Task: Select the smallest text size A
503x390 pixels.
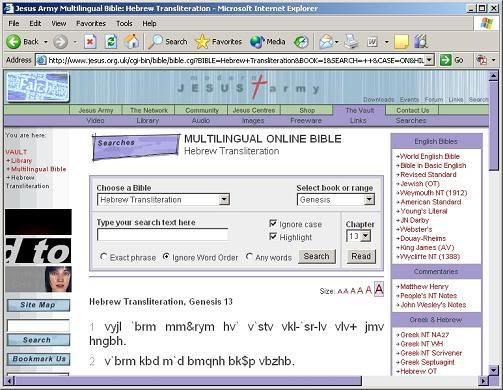Action: pyautogui.click(x=340, y=292)
